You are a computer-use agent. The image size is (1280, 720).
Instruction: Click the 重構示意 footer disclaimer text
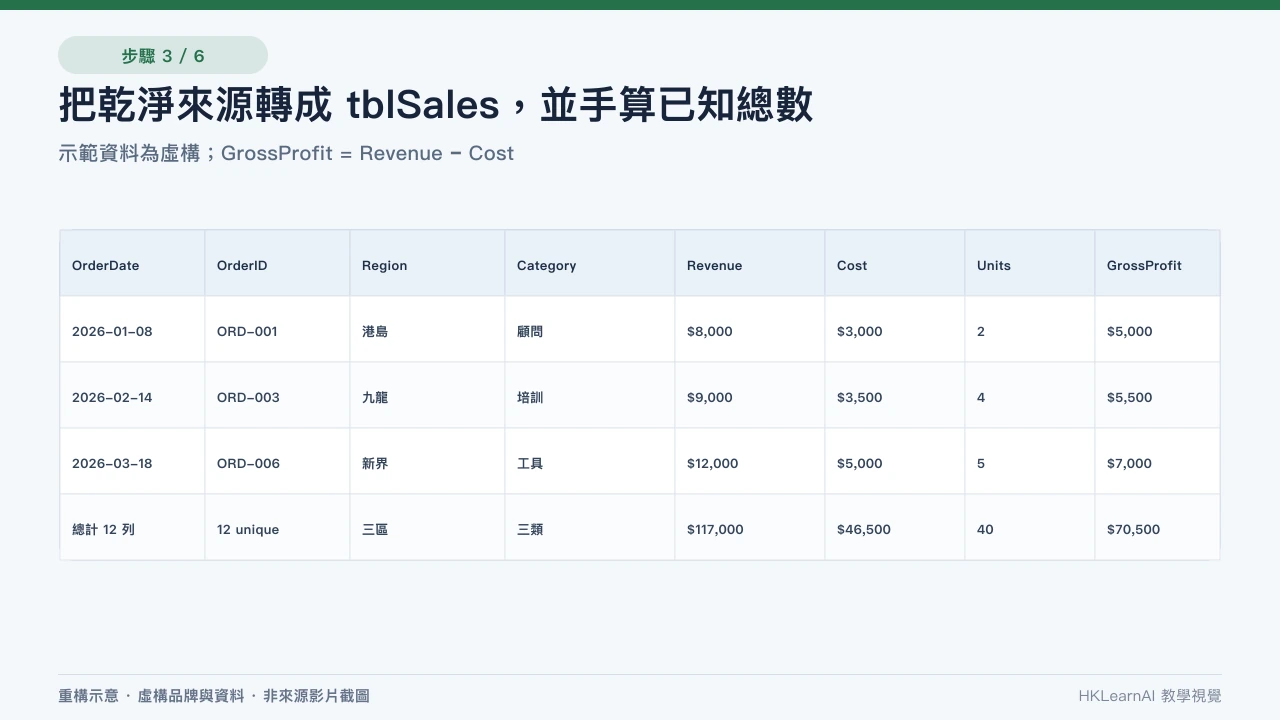(x=214, y=695)
